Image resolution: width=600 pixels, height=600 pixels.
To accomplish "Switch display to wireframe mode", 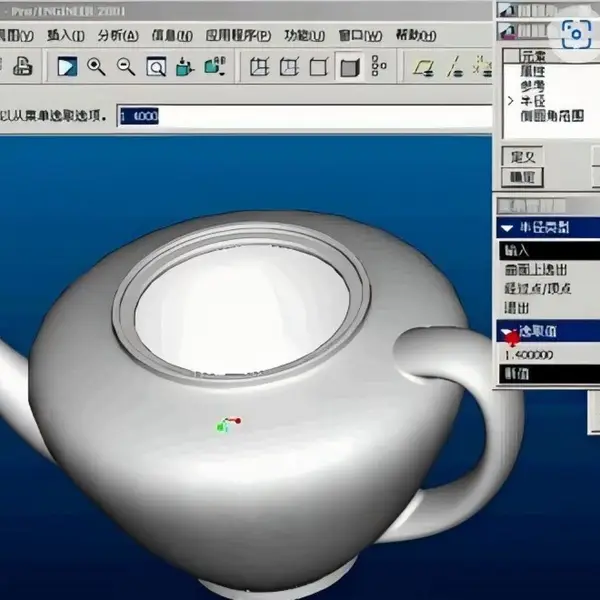I will [259, 67].
